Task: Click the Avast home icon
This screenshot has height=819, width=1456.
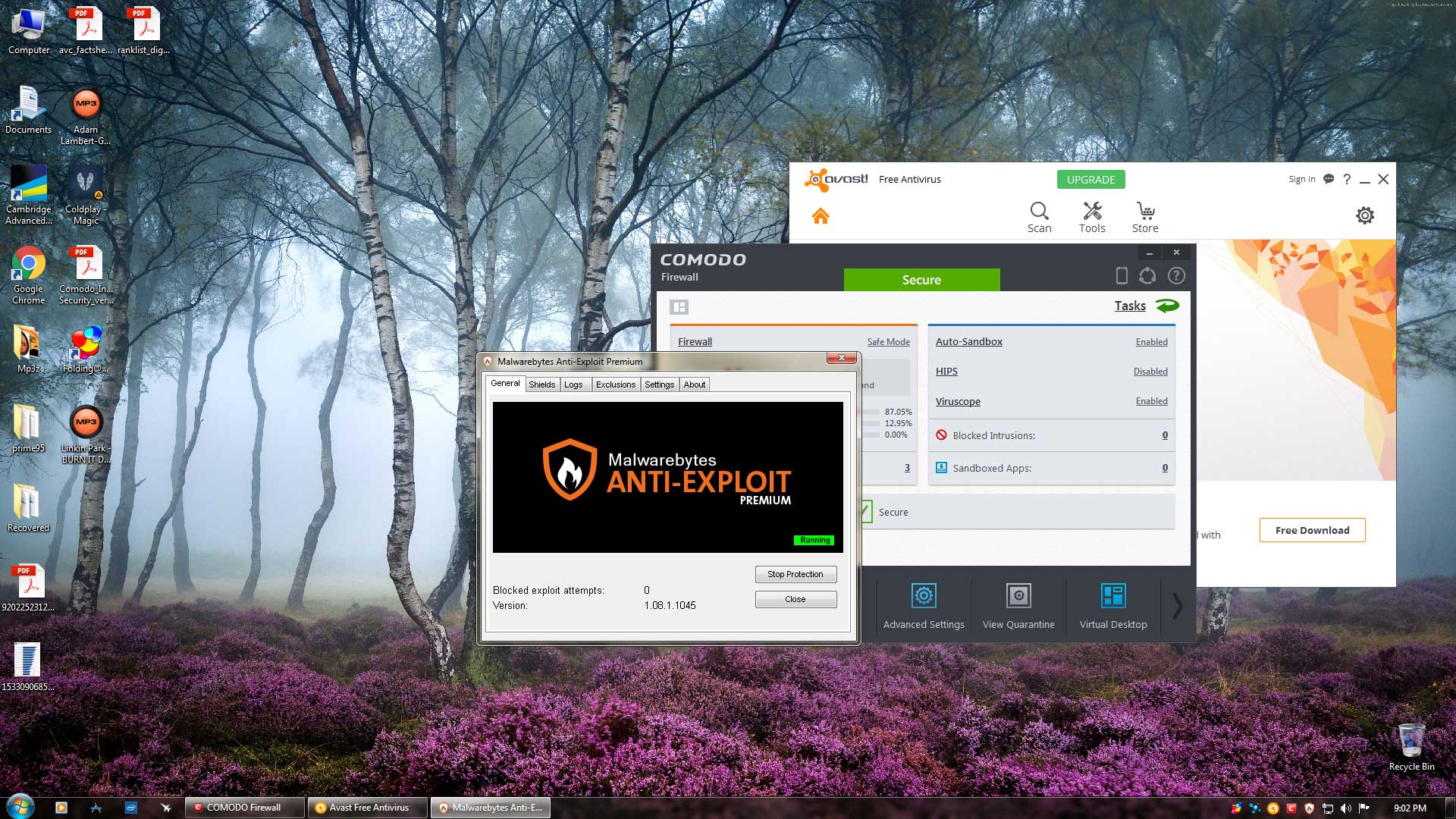Action: pos(820,216)
